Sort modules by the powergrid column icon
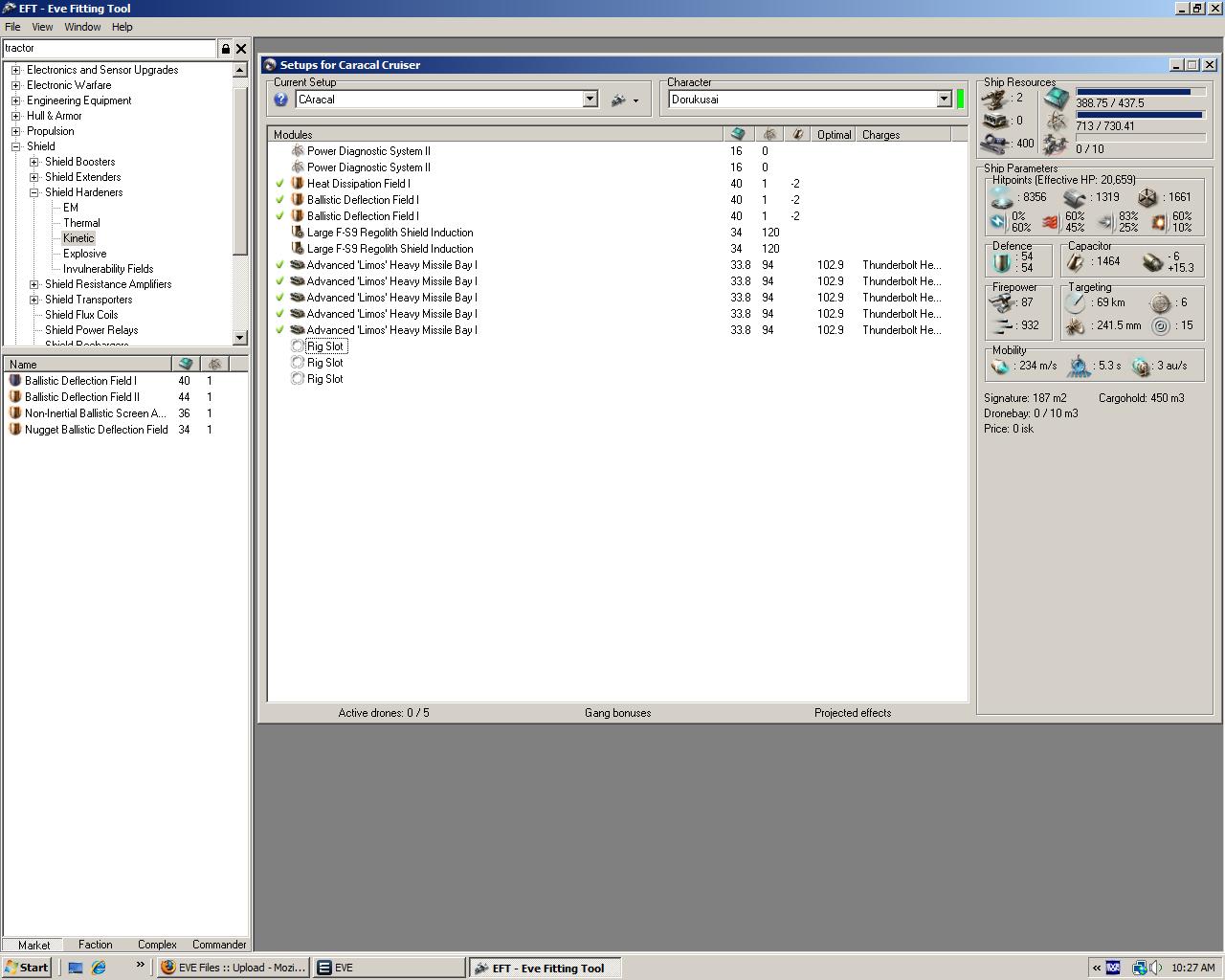The height and width of the screenshot is (980, 1225). pyautogui.click(x=769, y=135)
